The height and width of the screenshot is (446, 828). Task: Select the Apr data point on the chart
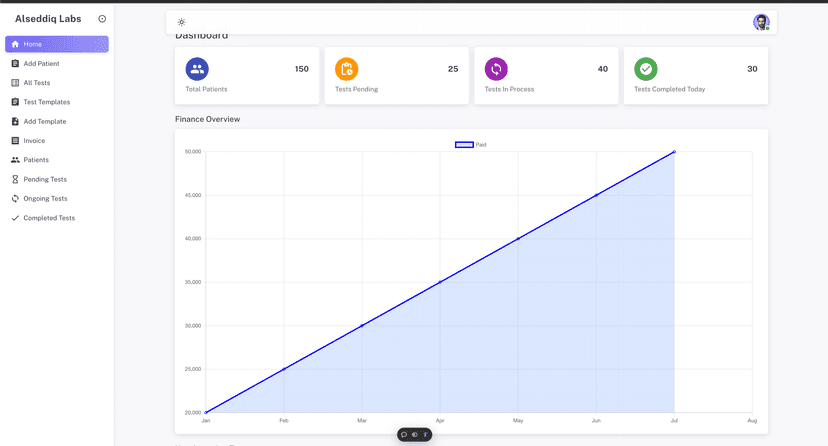(440, 282)
